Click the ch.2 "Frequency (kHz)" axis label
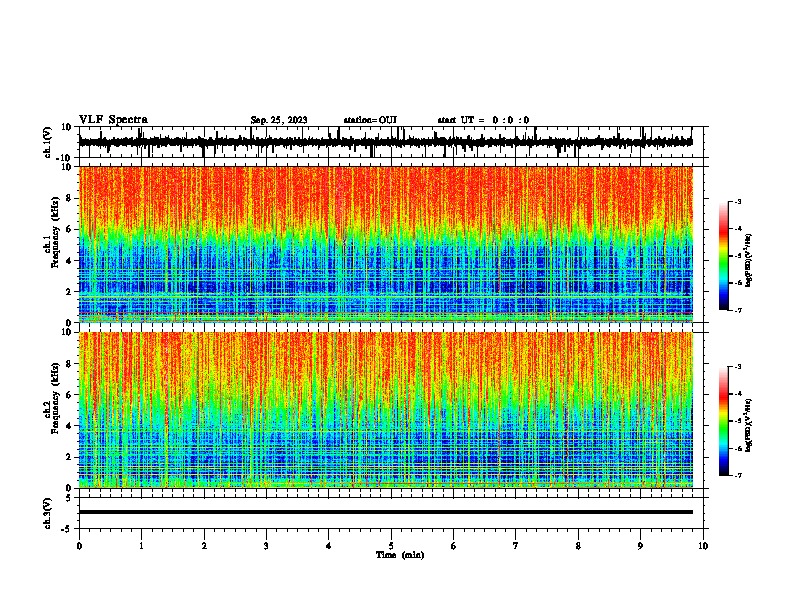The width and height of the screenshot is (792, 612). click(x=55, y=398)
